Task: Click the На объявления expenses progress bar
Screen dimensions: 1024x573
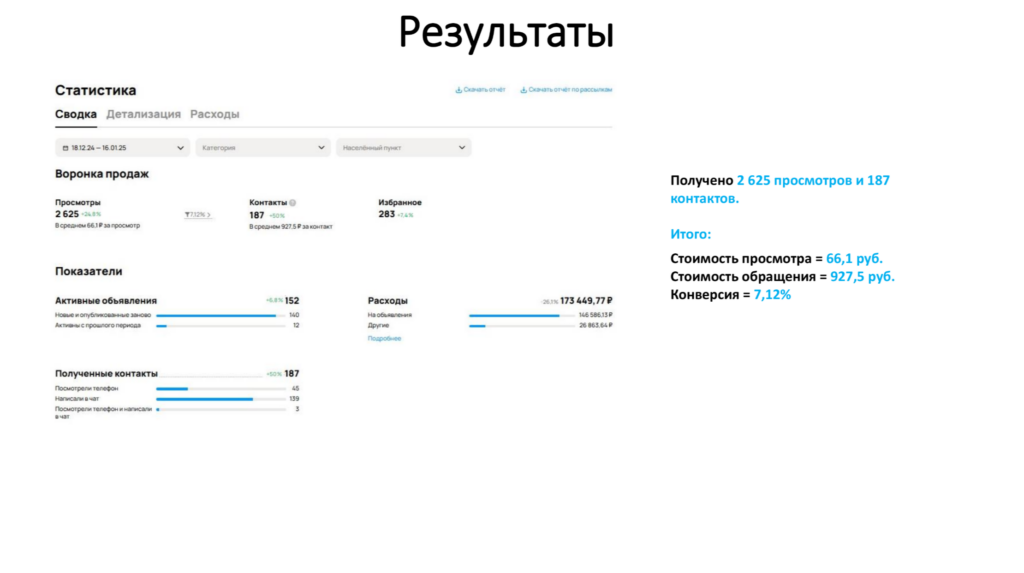Action: coord(521,316)
